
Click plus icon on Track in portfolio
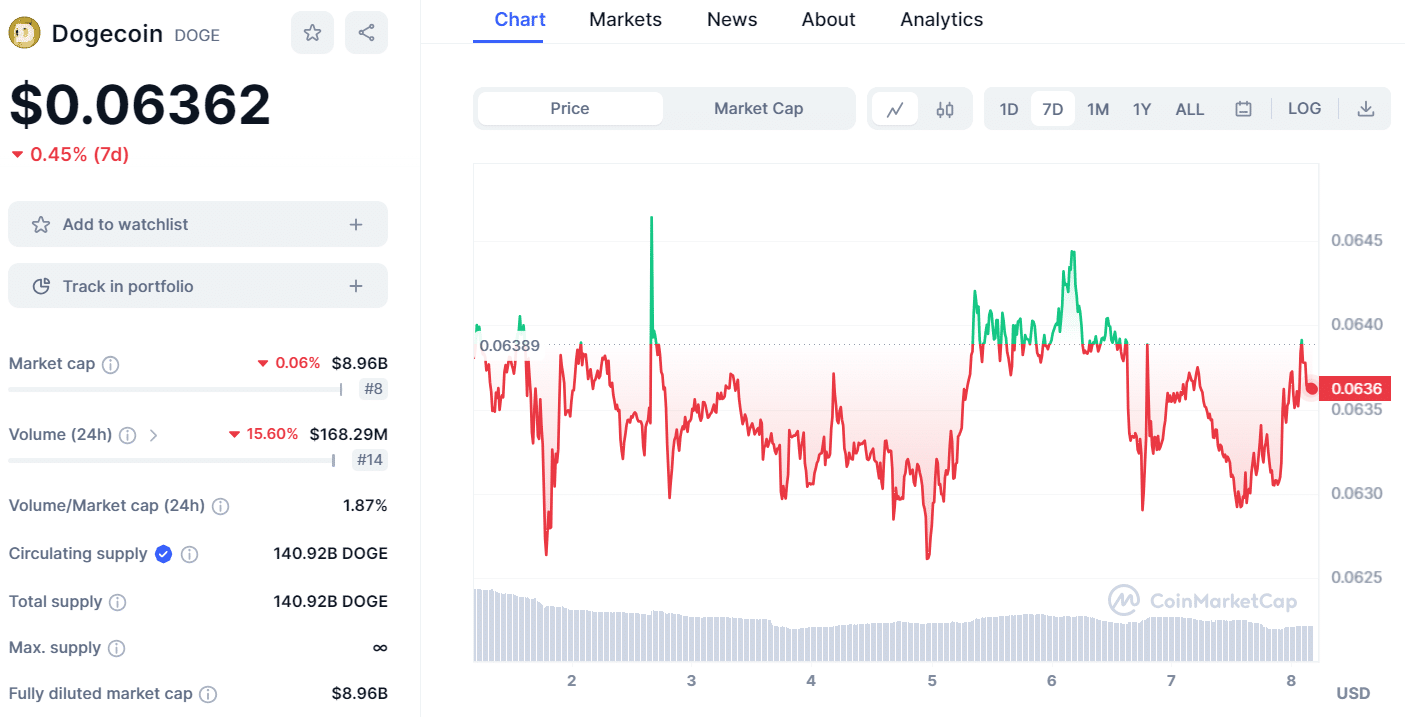click(x=356, y=287)
